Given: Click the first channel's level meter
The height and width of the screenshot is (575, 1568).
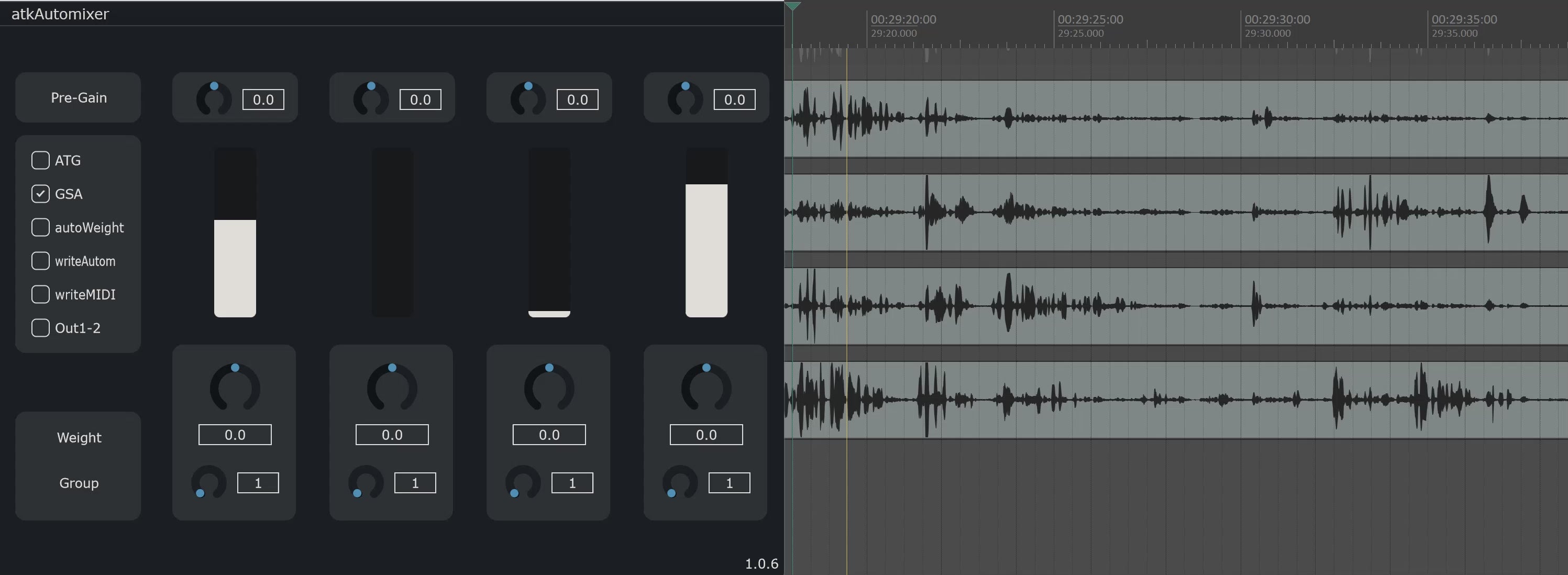Looking at the screenshot, I should click(x=234, y=231).
